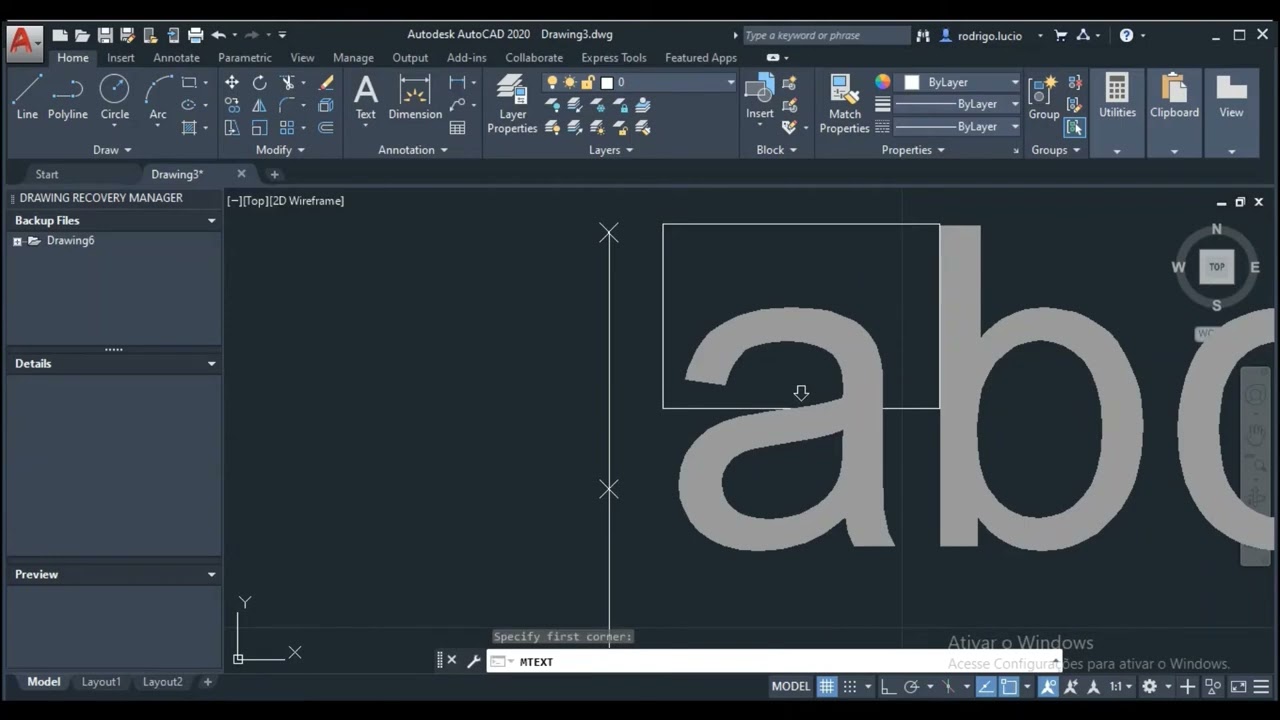
Task: Open the Start file tab
Action: [x=47, y=174]
